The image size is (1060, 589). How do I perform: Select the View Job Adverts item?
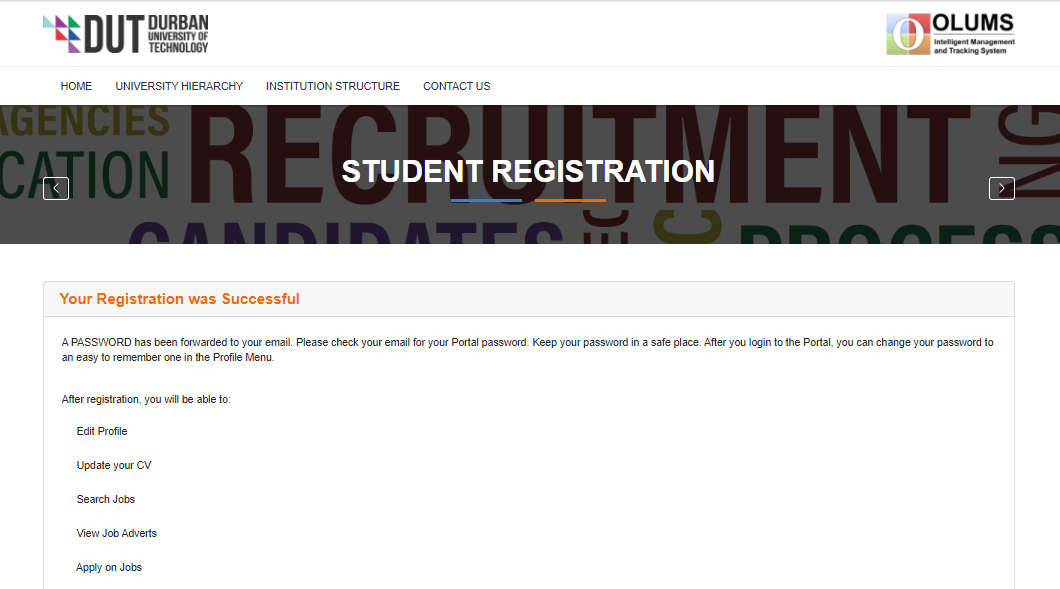coord(117,534)
